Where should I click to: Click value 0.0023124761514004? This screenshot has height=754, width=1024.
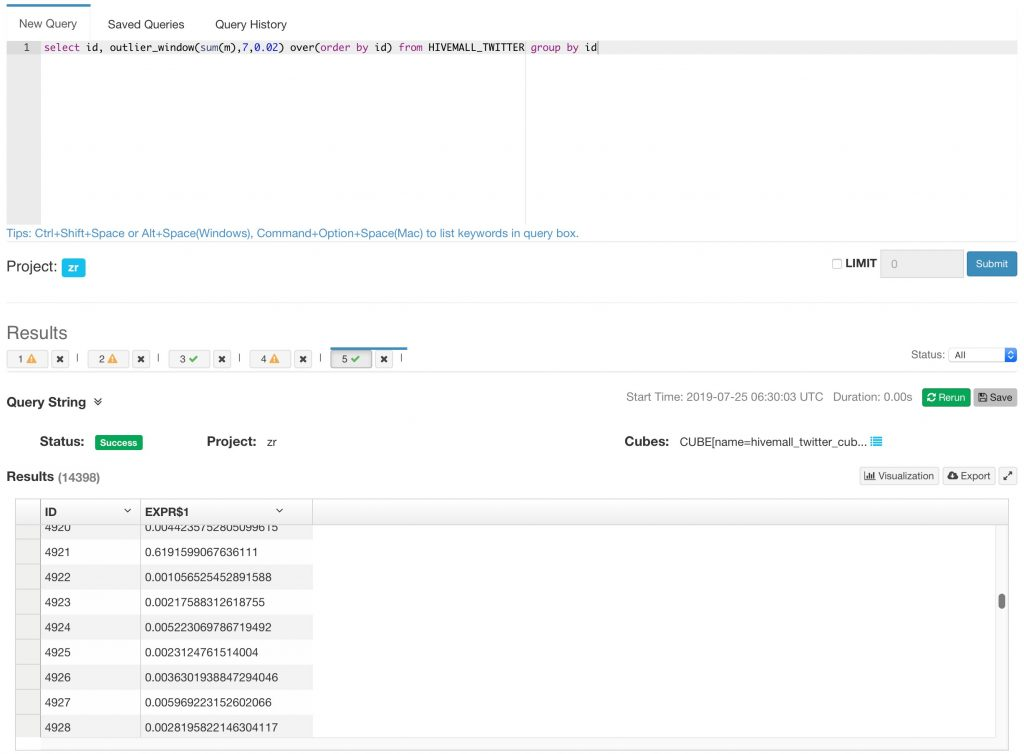(201, 652)
